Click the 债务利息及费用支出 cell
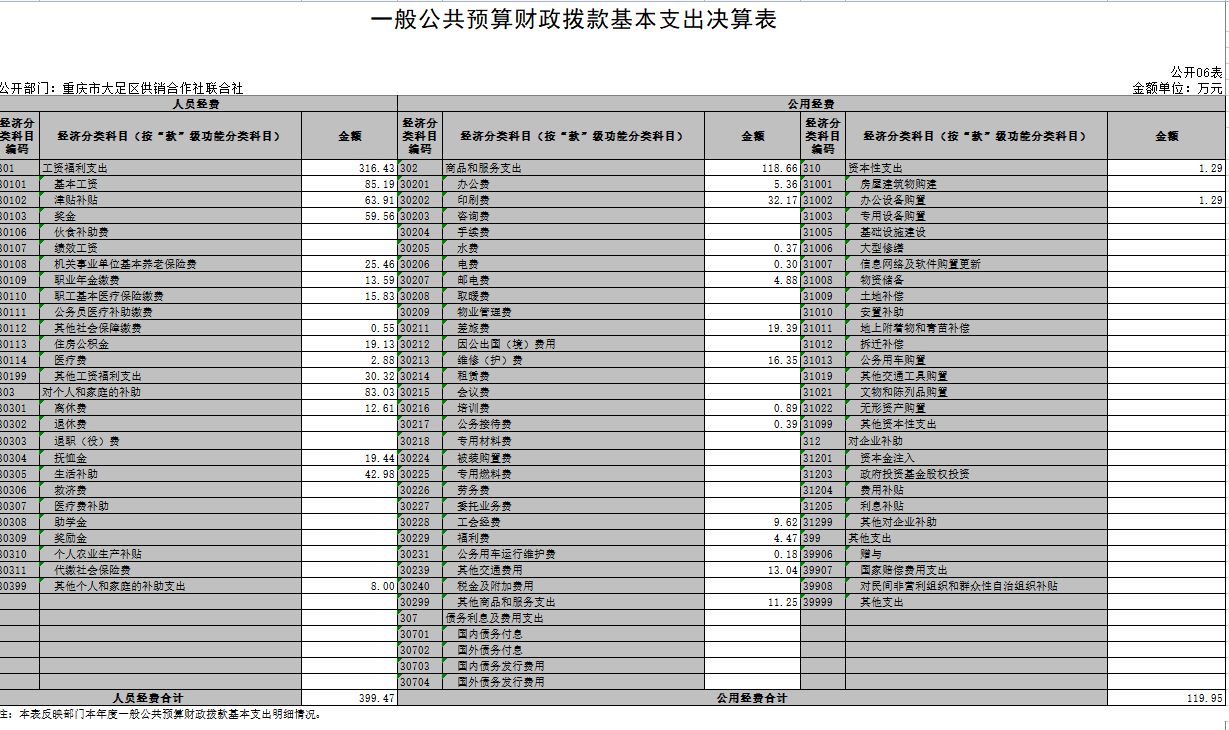 pyautogui.click(x=574, y=618)
